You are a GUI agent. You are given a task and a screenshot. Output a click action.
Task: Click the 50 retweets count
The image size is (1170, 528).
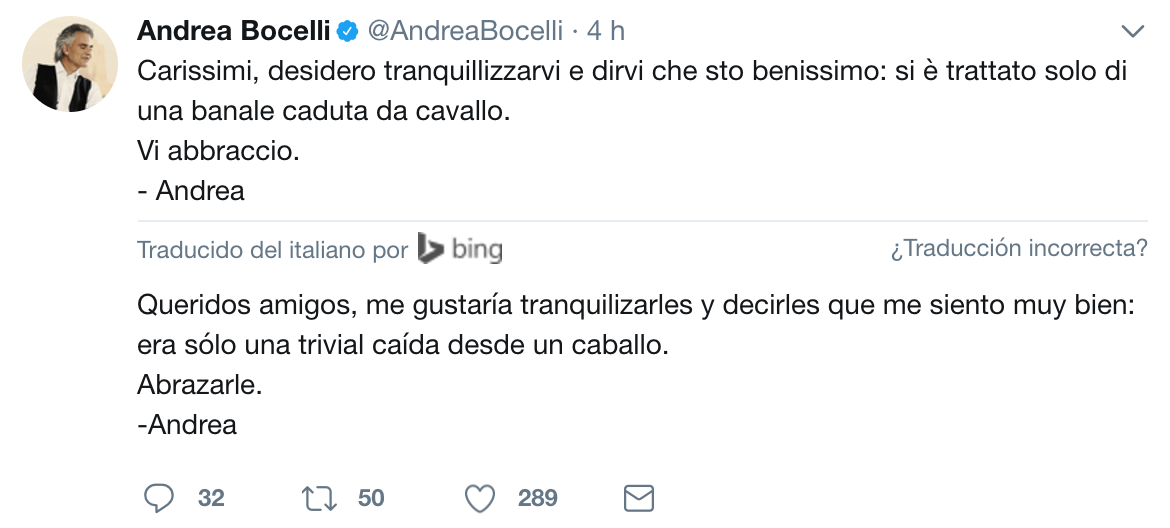click(371, 498)
